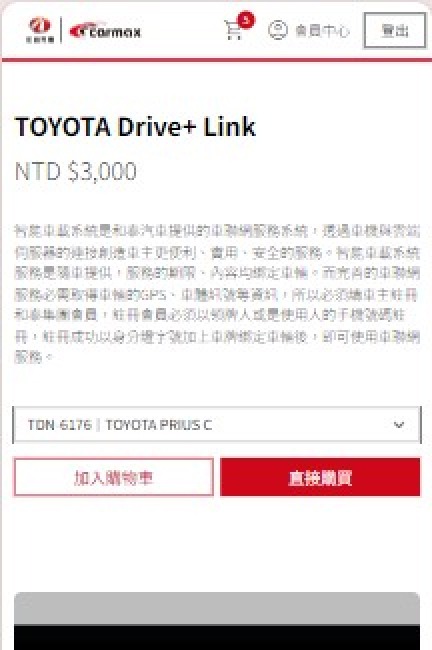Click the TOYOTA Drive+ Link product title
Image resolution: width=432 pixels, height=650 pixels.
pyautogui.click(x=135, y=127)
